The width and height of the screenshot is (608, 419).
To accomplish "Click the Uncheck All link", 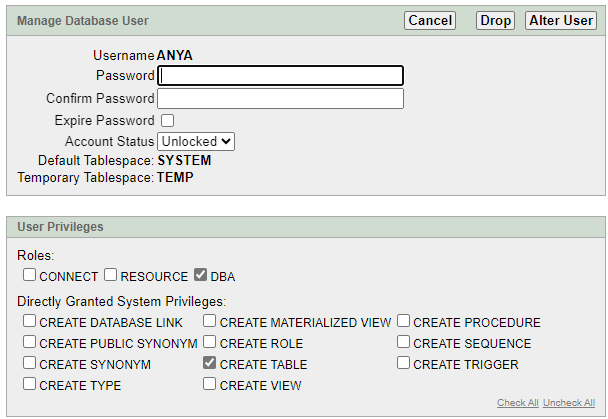I will click(569, 403).
